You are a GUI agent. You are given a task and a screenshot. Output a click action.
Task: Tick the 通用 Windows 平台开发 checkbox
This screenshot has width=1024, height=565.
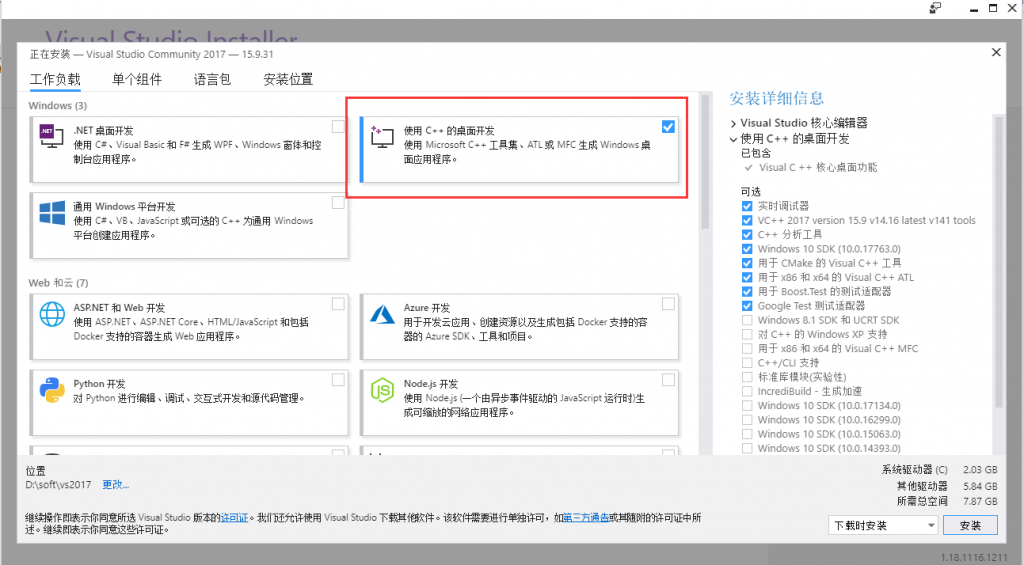(338, 202)
